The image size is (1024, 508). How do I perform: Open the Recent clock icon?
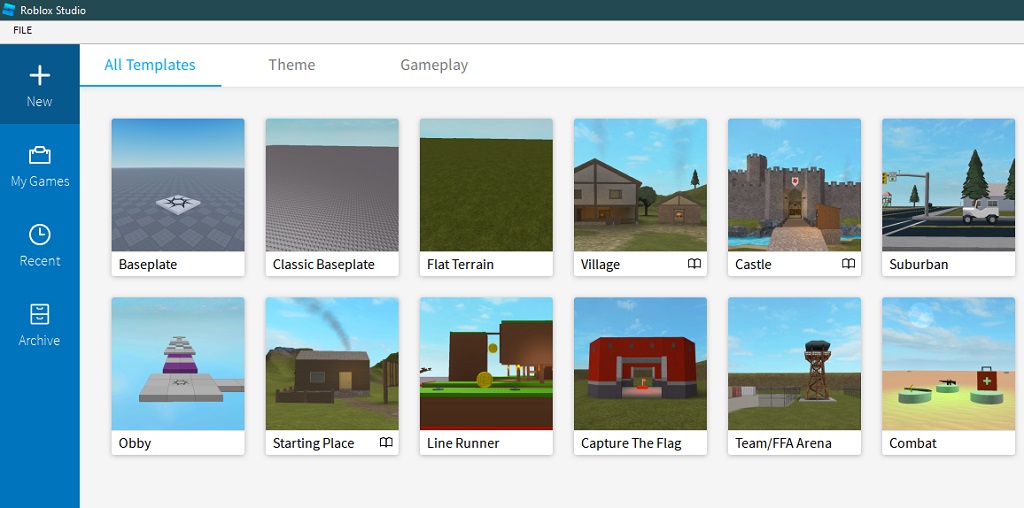coord(40,235)
